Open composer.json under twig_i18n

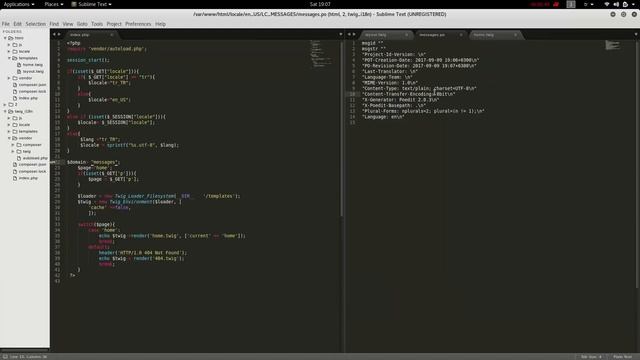click(32, 164)
